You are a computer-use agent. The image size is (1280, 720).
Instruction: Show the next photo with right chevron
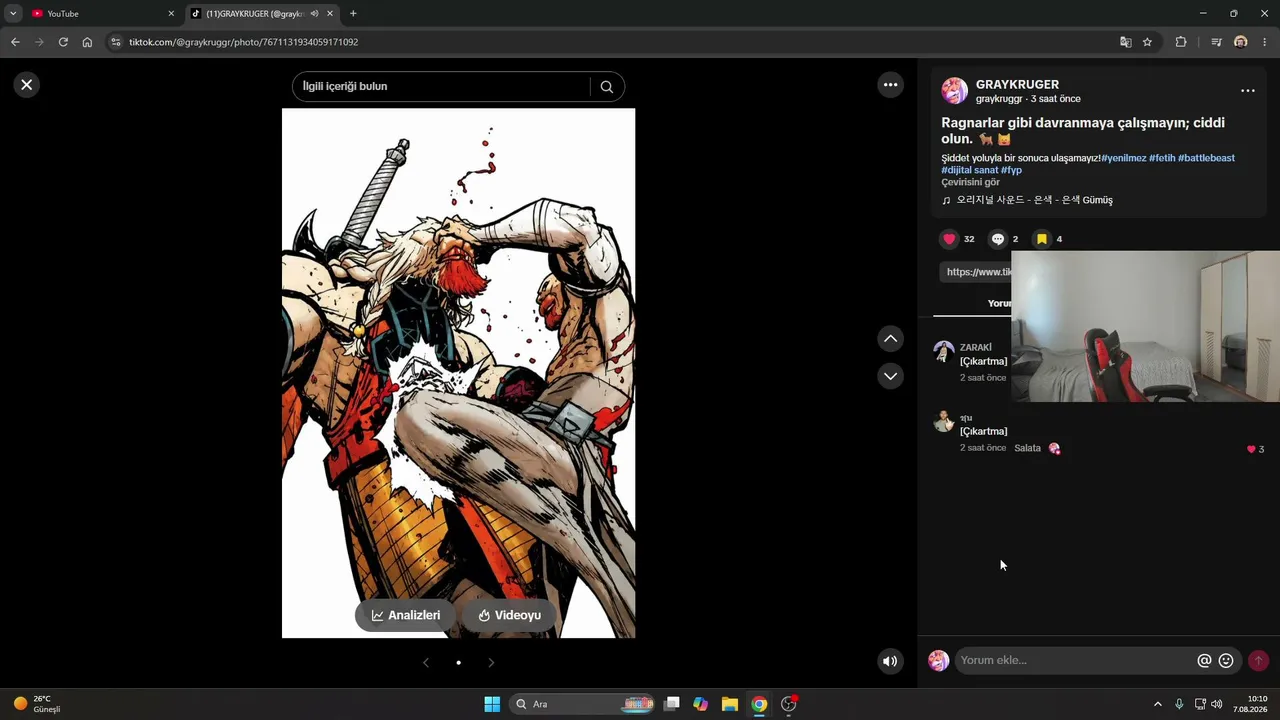[491, 663]
